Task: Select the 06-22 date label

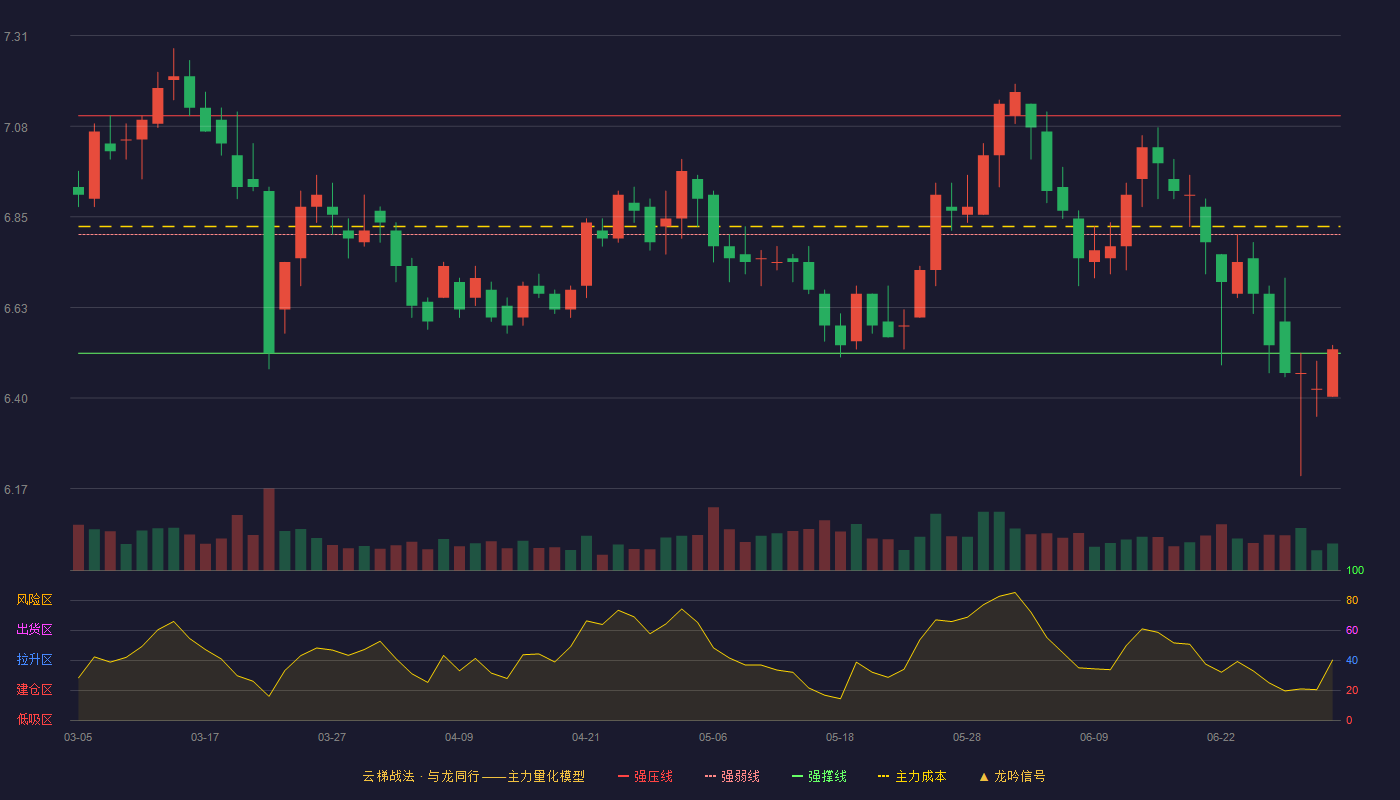Action: (1221, 737)
